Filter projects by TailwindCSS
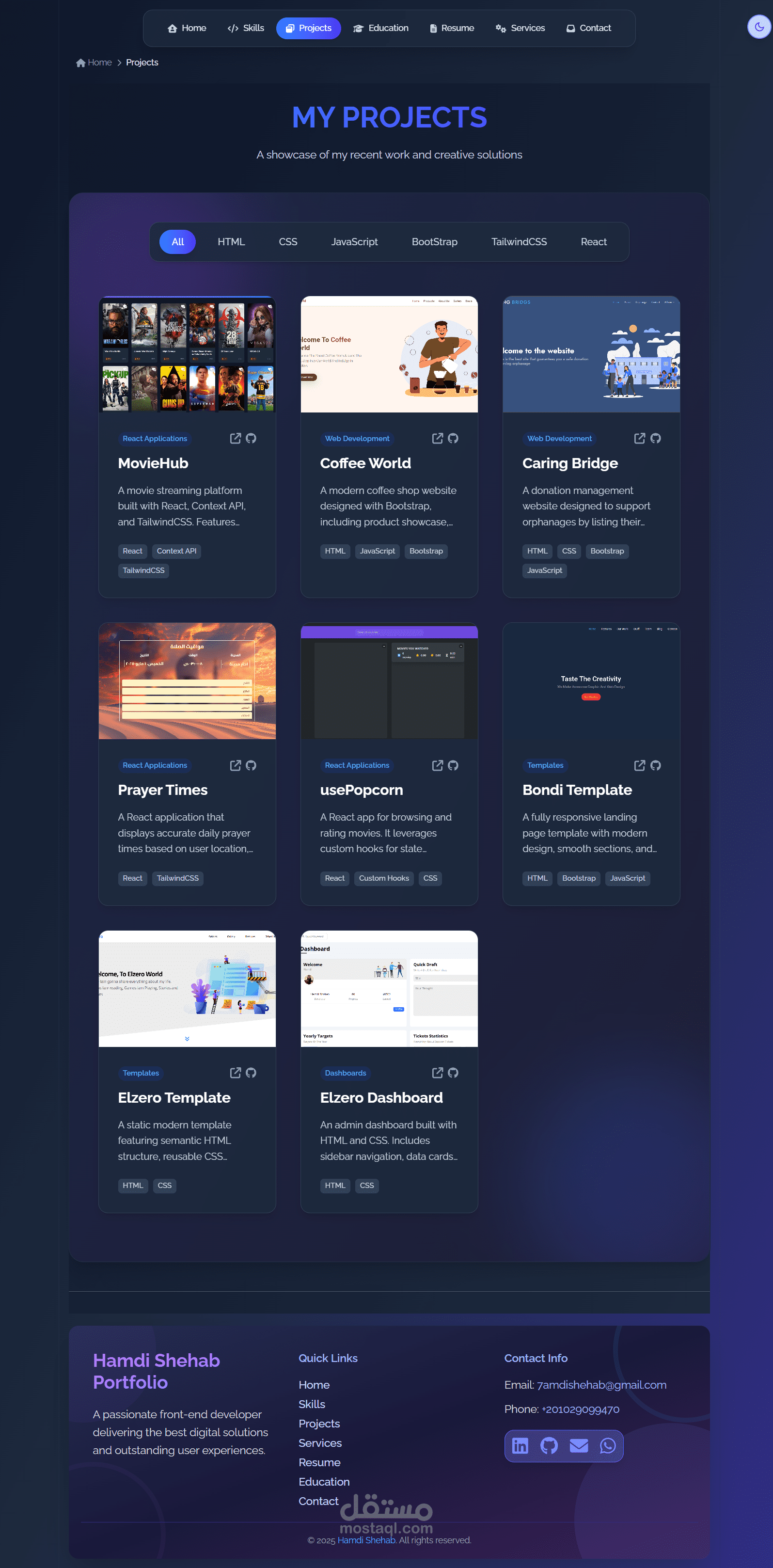The image size is (773, 1568). (x=519, y=242)
